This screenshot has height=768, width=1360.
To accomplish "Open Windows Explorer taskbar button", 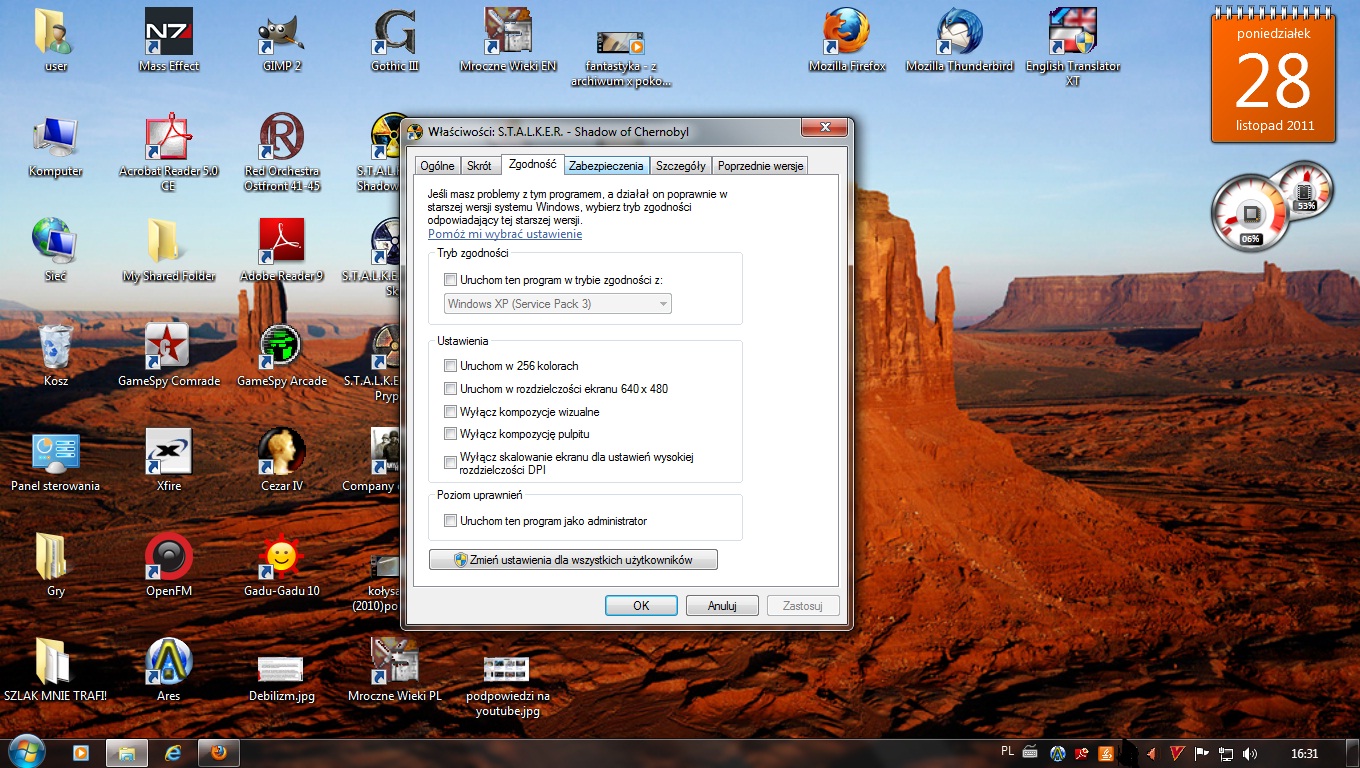I will click(127, 753).
